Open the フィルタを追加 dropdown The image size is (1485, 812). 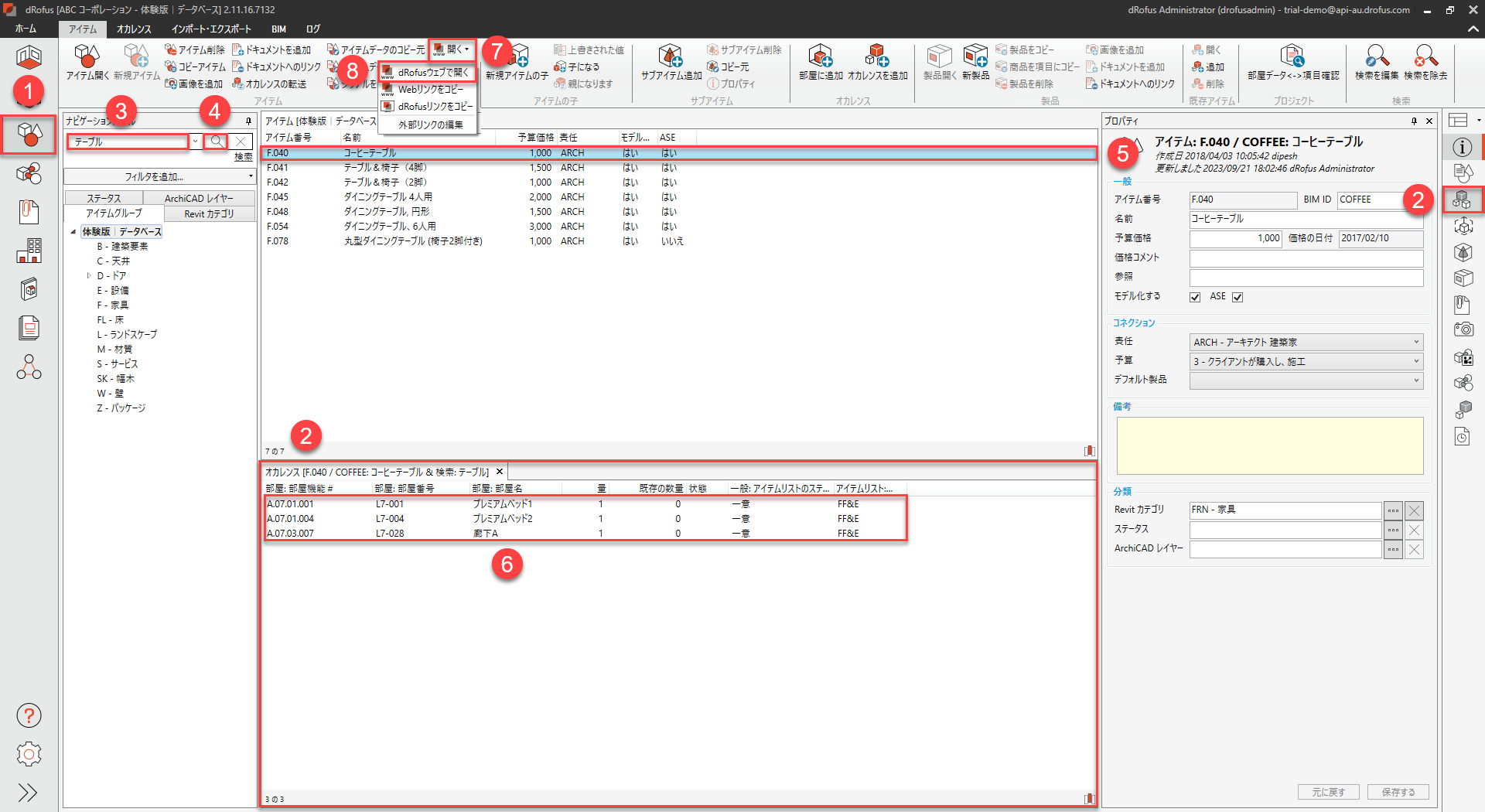[159, 177]
